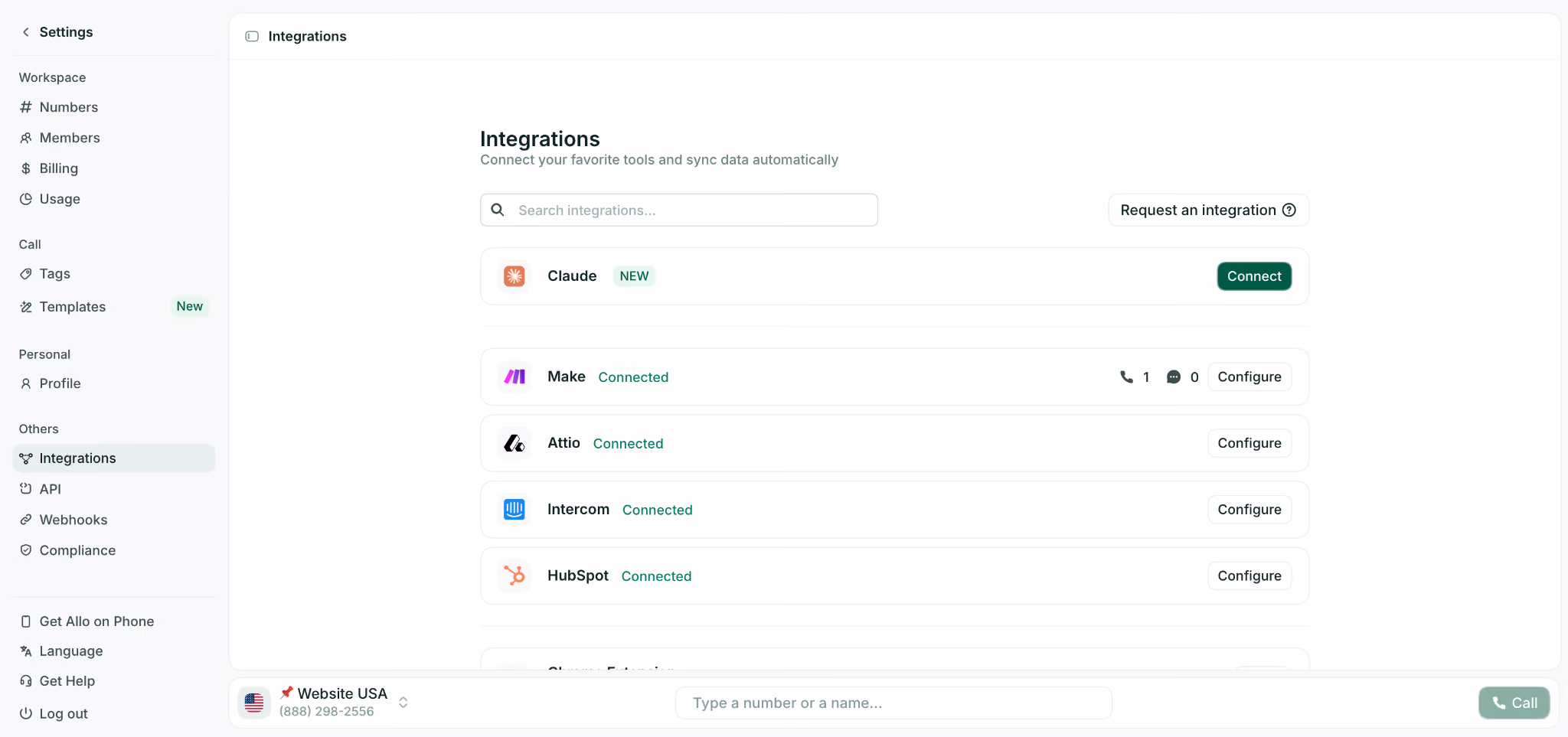Click the Get Help headset icon
This screenshot has width=1568, height=737.
(x=26, y=681)
